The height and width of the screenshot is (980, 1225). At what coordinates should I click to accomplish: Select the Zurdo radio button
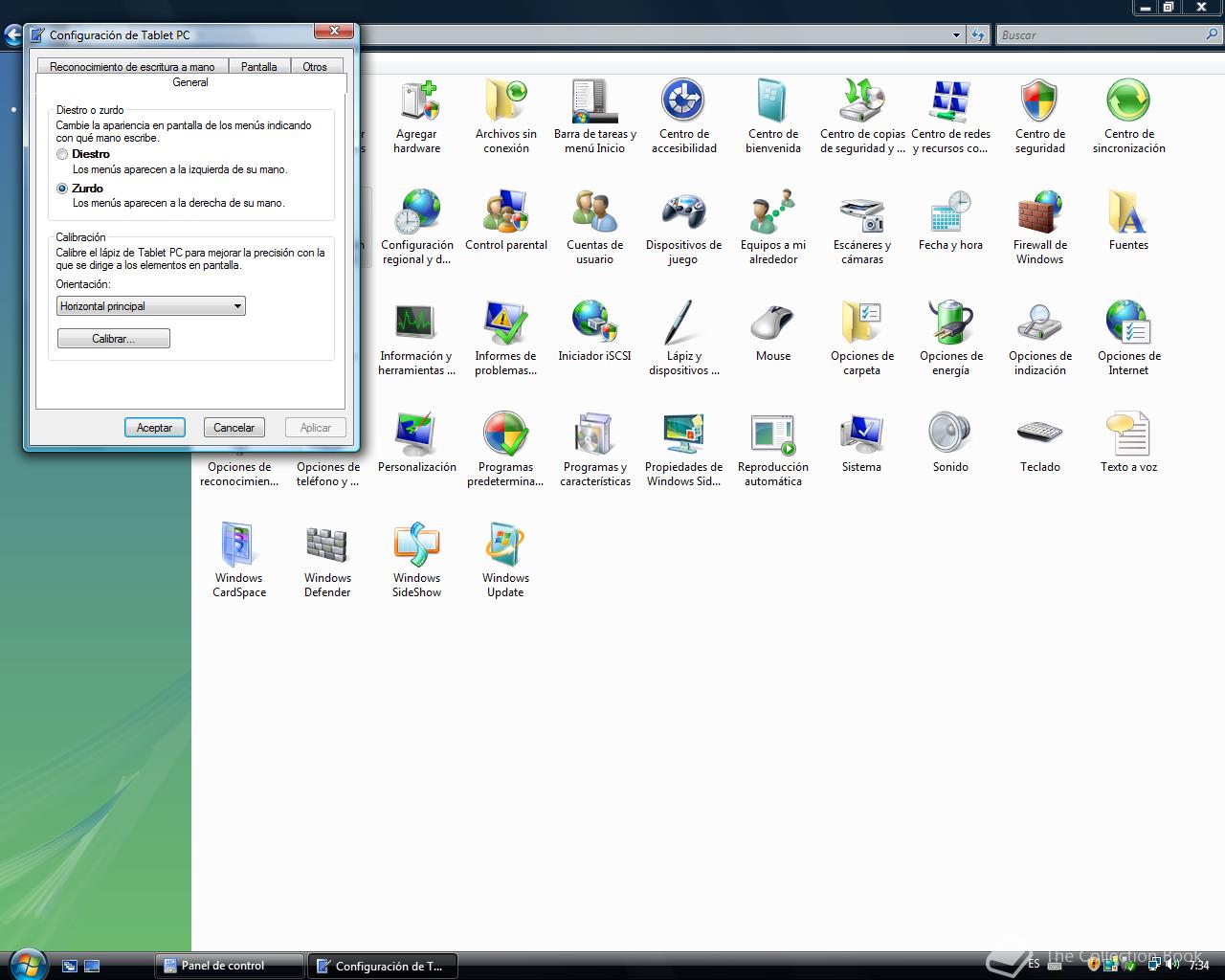[x=62, y=189]
